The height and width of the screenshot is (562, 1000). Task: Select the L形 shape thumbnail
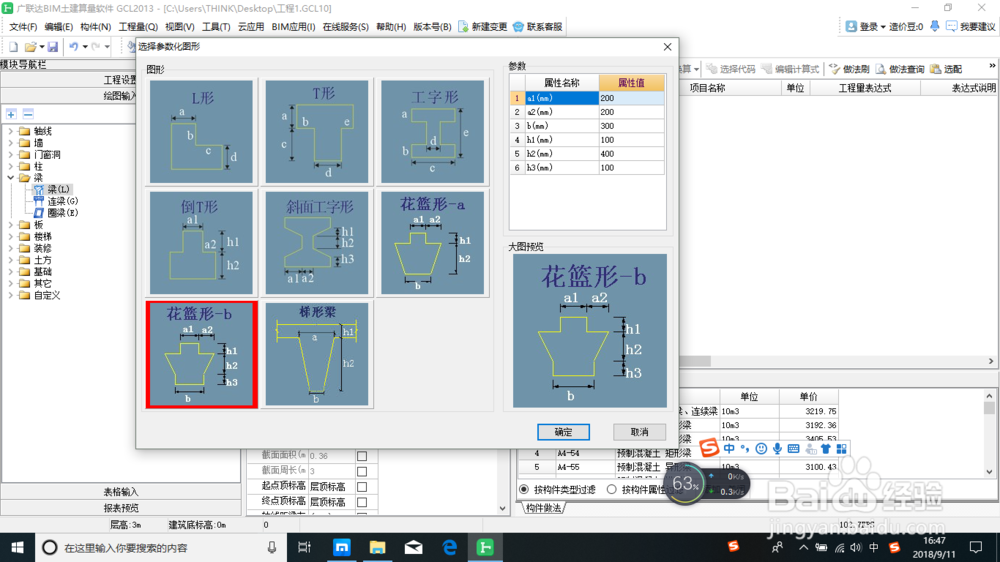(x=201, y=131)
